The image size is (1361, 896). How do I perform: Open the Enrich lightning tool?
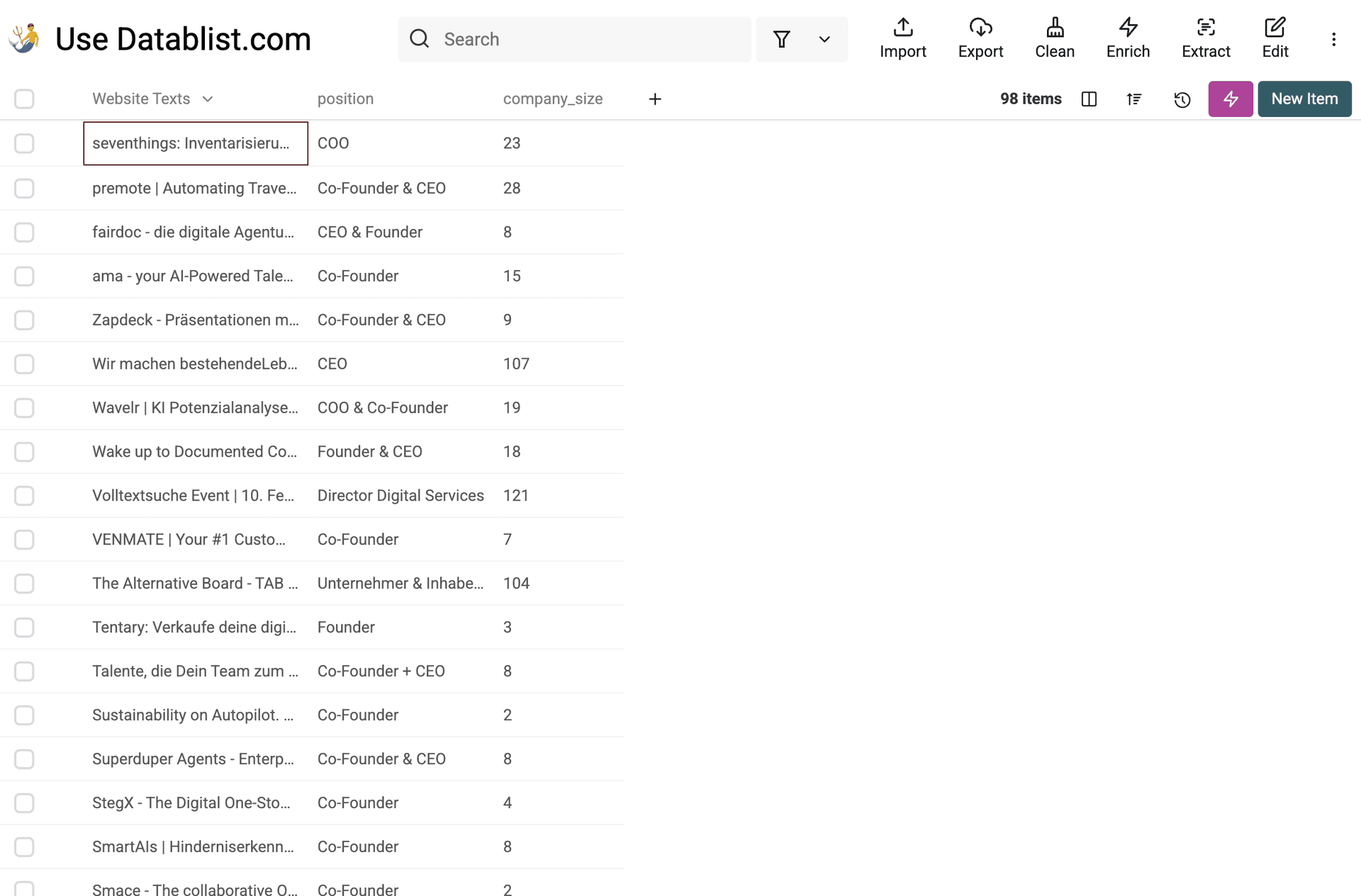point(1128,28)
